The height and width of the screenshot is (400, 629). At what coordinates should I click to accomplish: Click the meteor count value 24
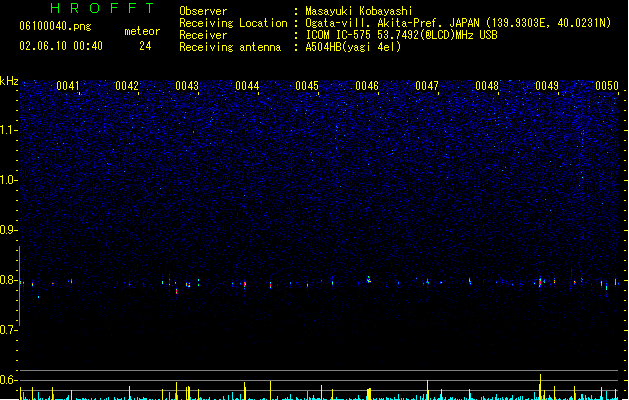145,46
